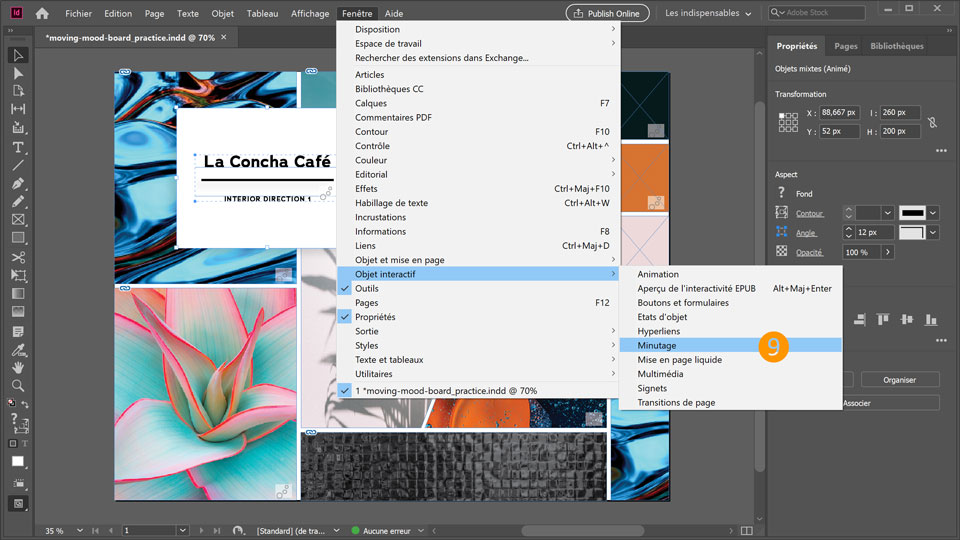Click the horizontal scrollbar thumb
This screenshot has width=960, height=540.
pyautogui.click(x=583, y=530)
